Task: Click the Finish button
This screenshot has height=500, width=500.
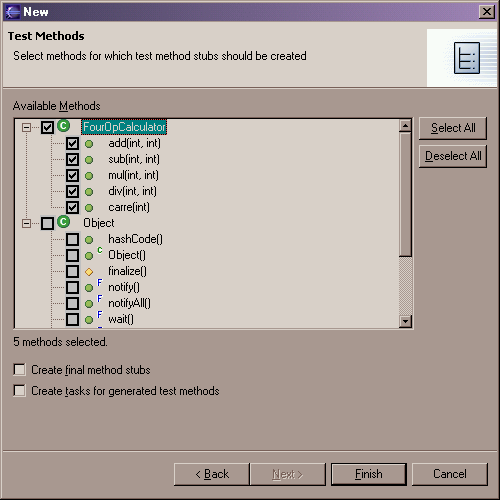Action: pyautogui.click(x=369, y=474)
